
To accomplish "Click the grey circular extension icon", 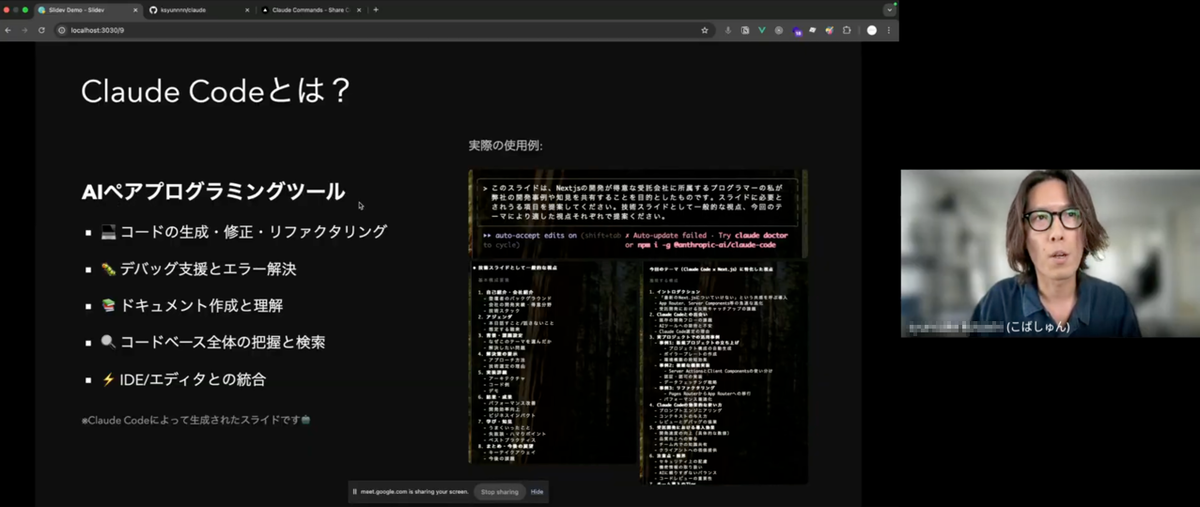I will pyautogui.click(x=779, y=30).
